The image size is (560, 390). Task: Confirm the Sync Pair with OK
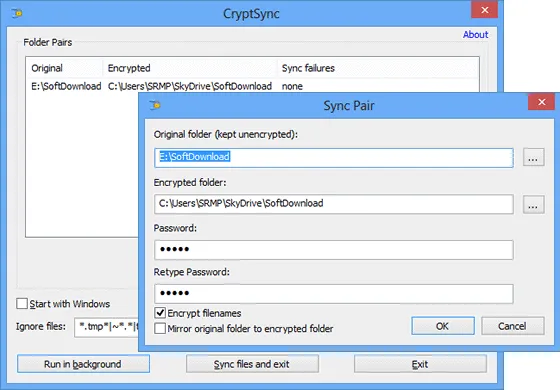click(x=443, y=326)
